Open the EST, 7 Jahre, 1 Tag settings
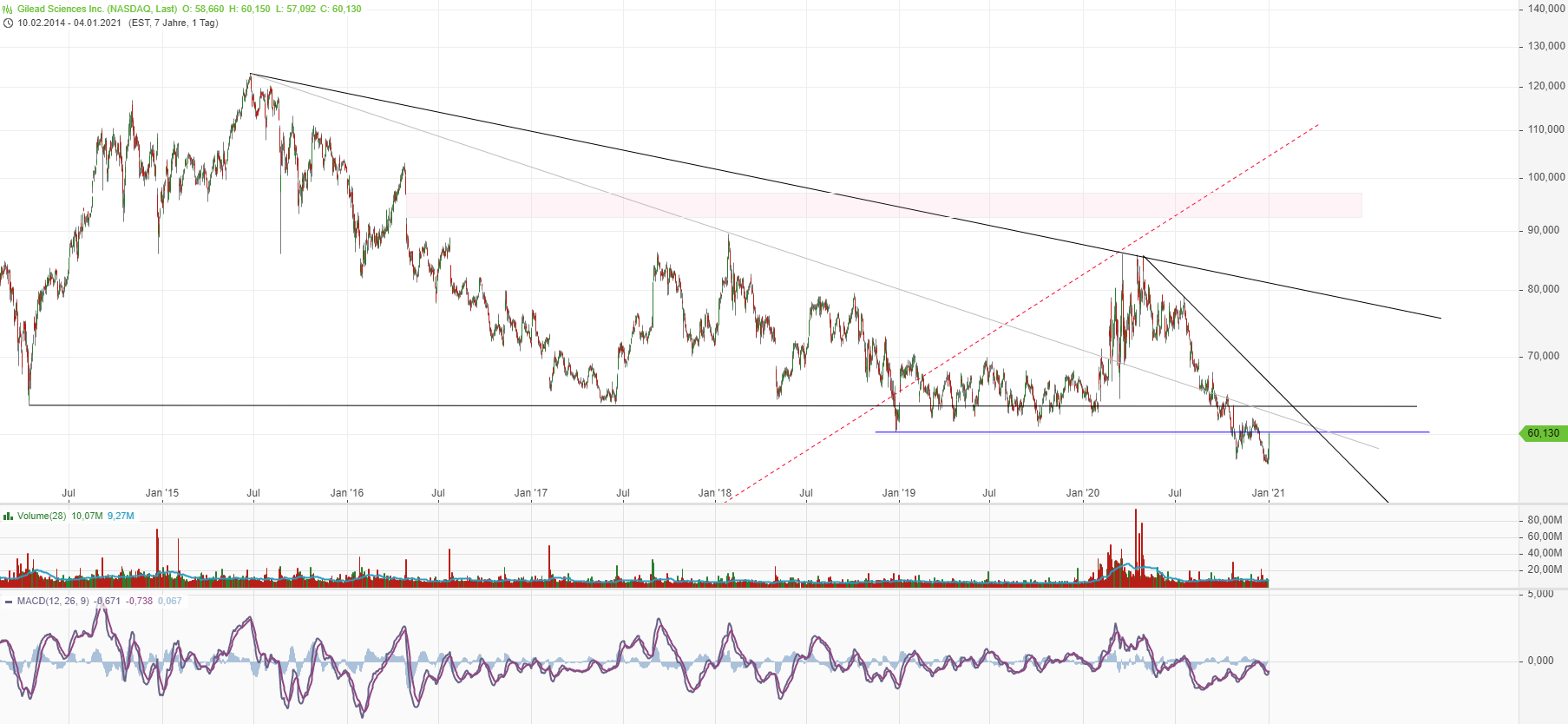1568x724 pixels. (x=174, y=23)
